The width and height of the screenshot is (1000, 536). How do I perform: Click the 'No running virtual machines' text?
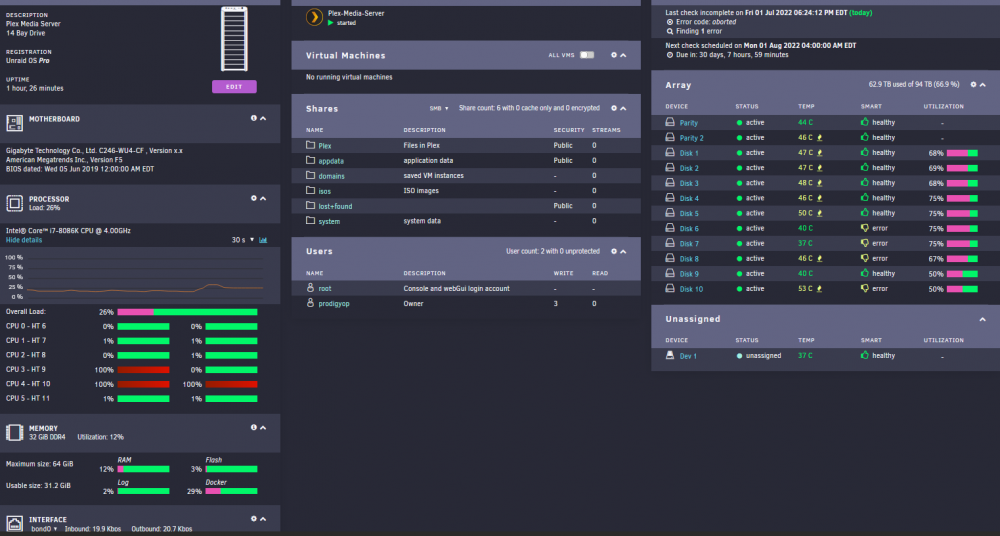[349, 77]
